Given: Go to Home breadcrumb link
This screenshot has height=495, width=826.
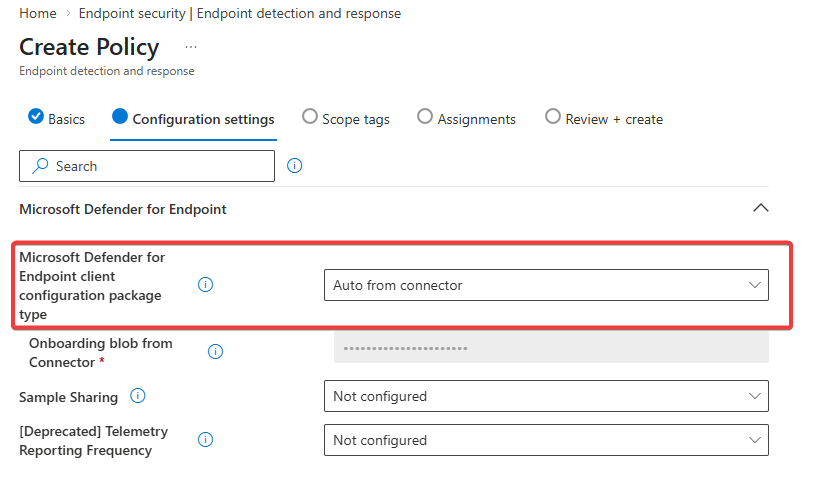Looking at the screenshot, I should [x=38, y=13].
